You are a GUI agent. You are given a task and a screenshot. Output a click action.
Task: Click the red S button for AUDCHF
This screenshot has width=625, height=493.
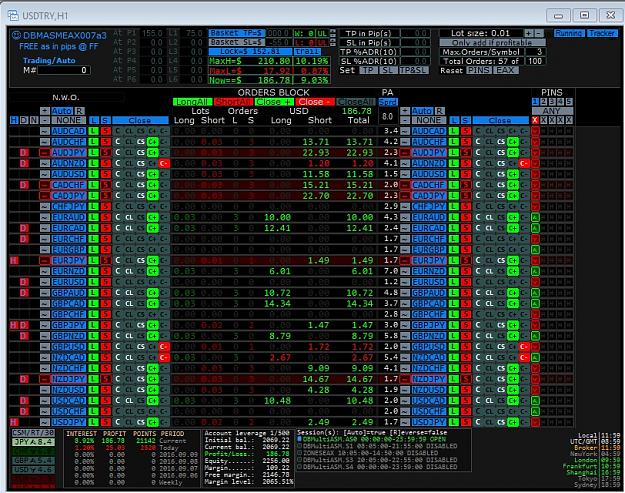[x=105, y=142]
